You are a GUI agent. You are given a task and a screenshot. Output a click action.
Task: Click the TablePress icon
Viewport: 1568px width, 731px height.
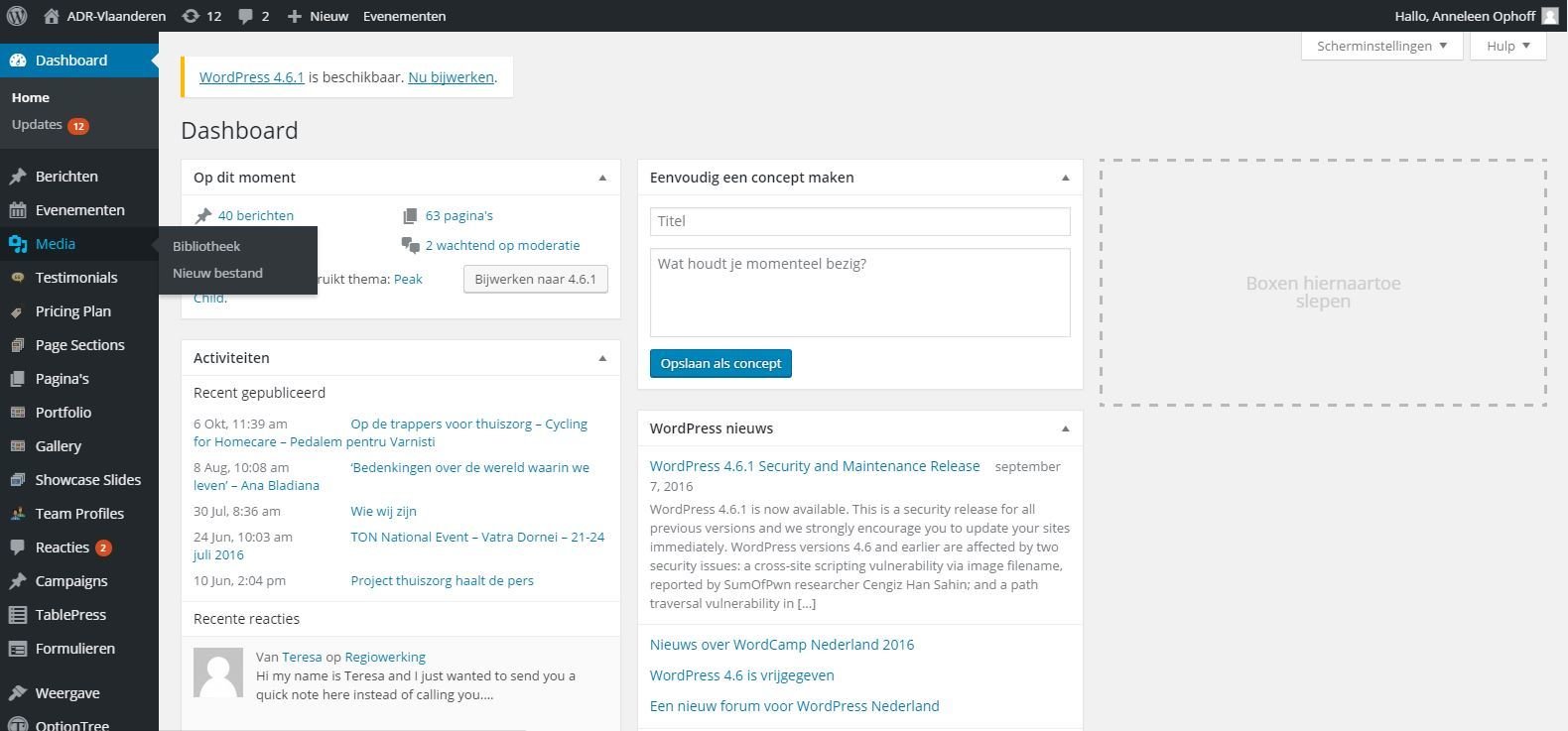click(18, 615)
